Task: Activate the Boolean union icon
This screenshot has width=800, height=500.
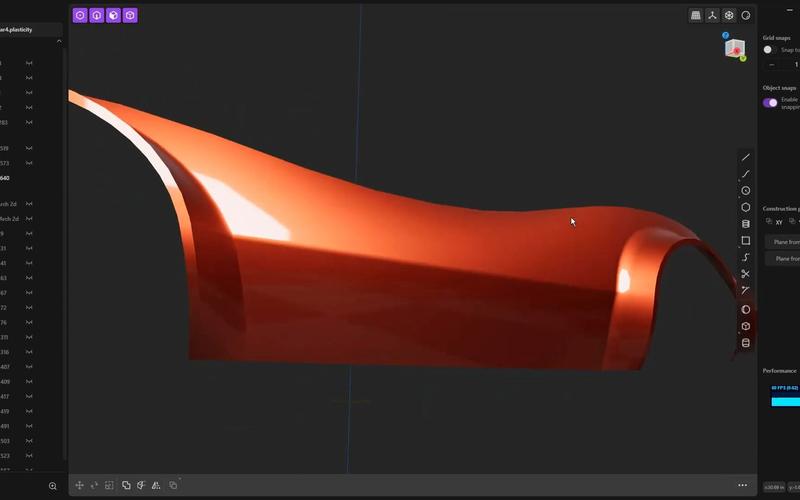Action: [126, 485]
